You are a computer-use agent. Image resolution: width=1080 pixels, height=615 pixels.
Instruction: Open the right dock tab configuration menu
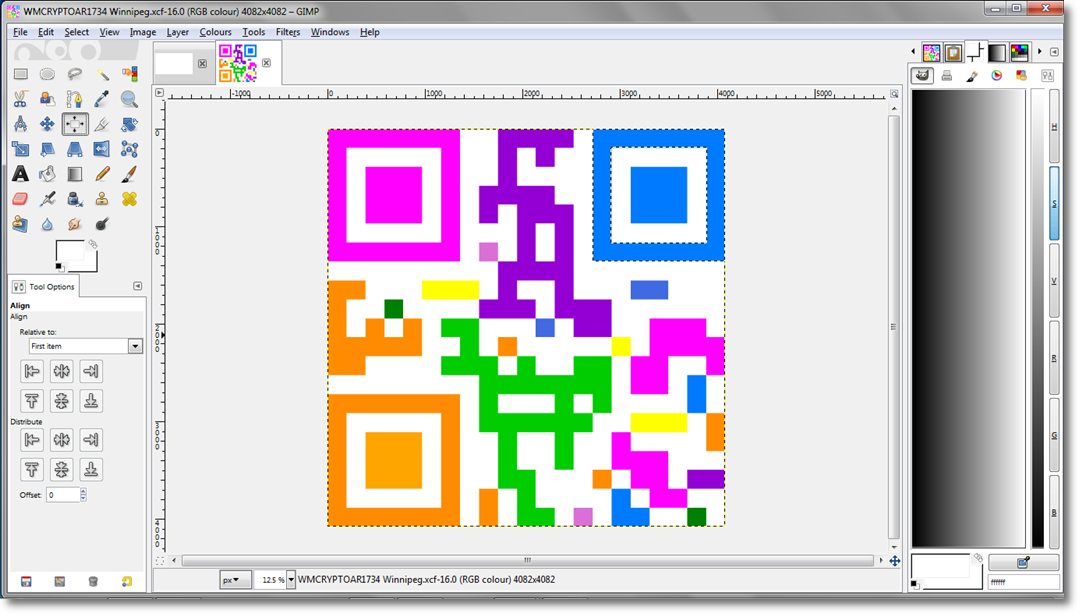(1054, 52)
